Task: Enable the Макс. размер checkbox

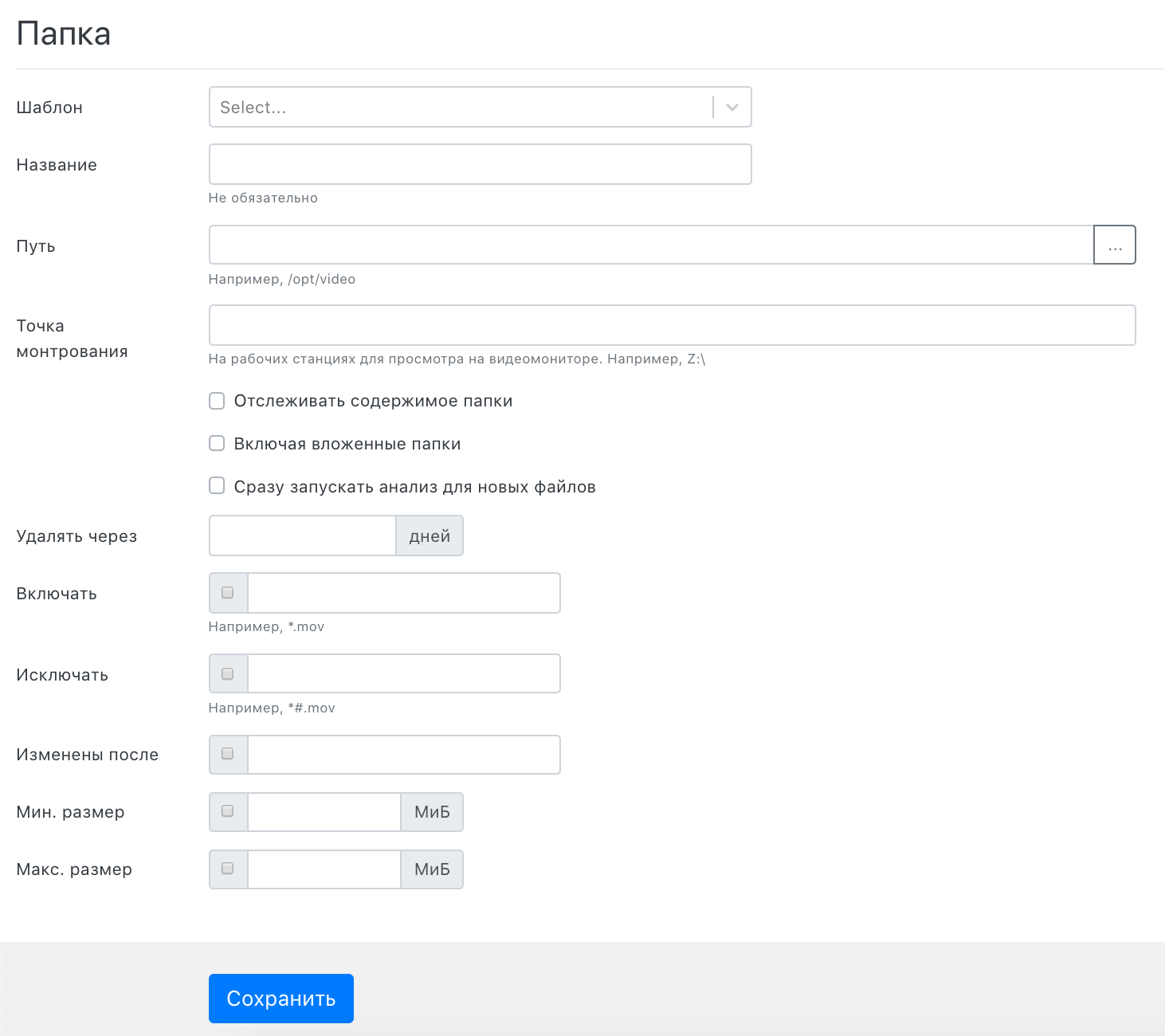Action: click(228, 869)
